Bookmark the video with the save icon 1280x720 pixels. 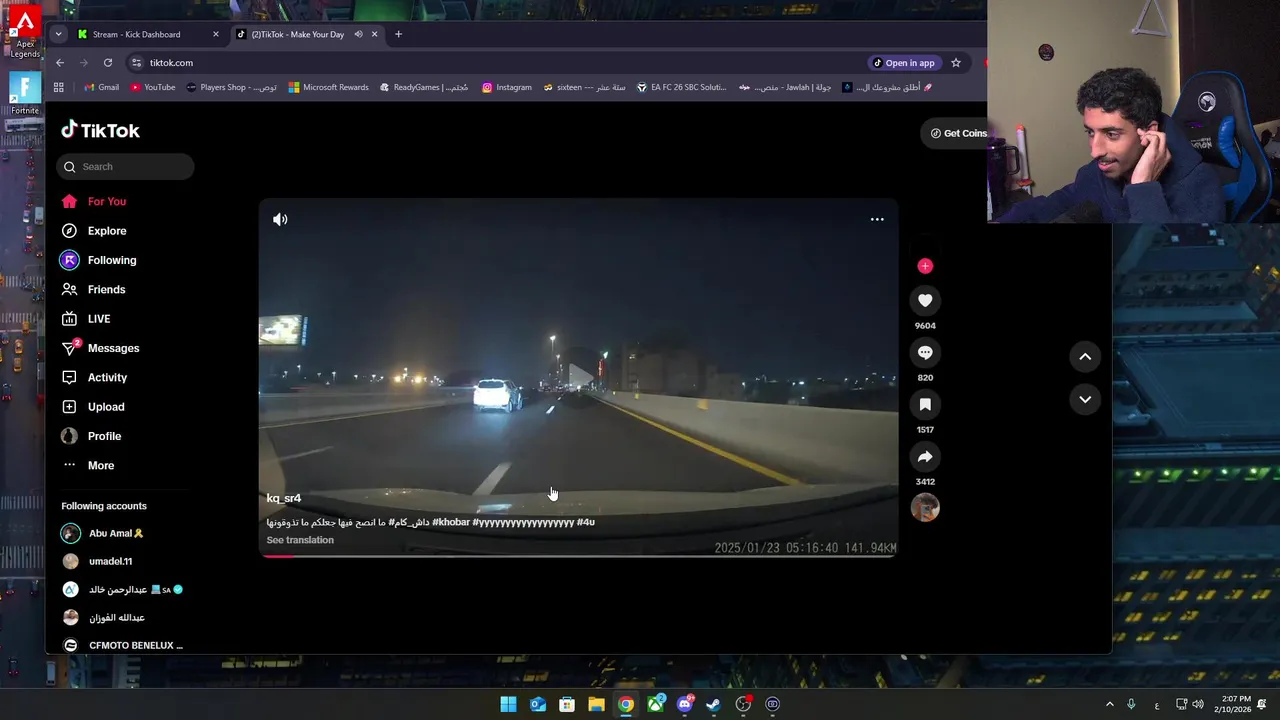925,404
